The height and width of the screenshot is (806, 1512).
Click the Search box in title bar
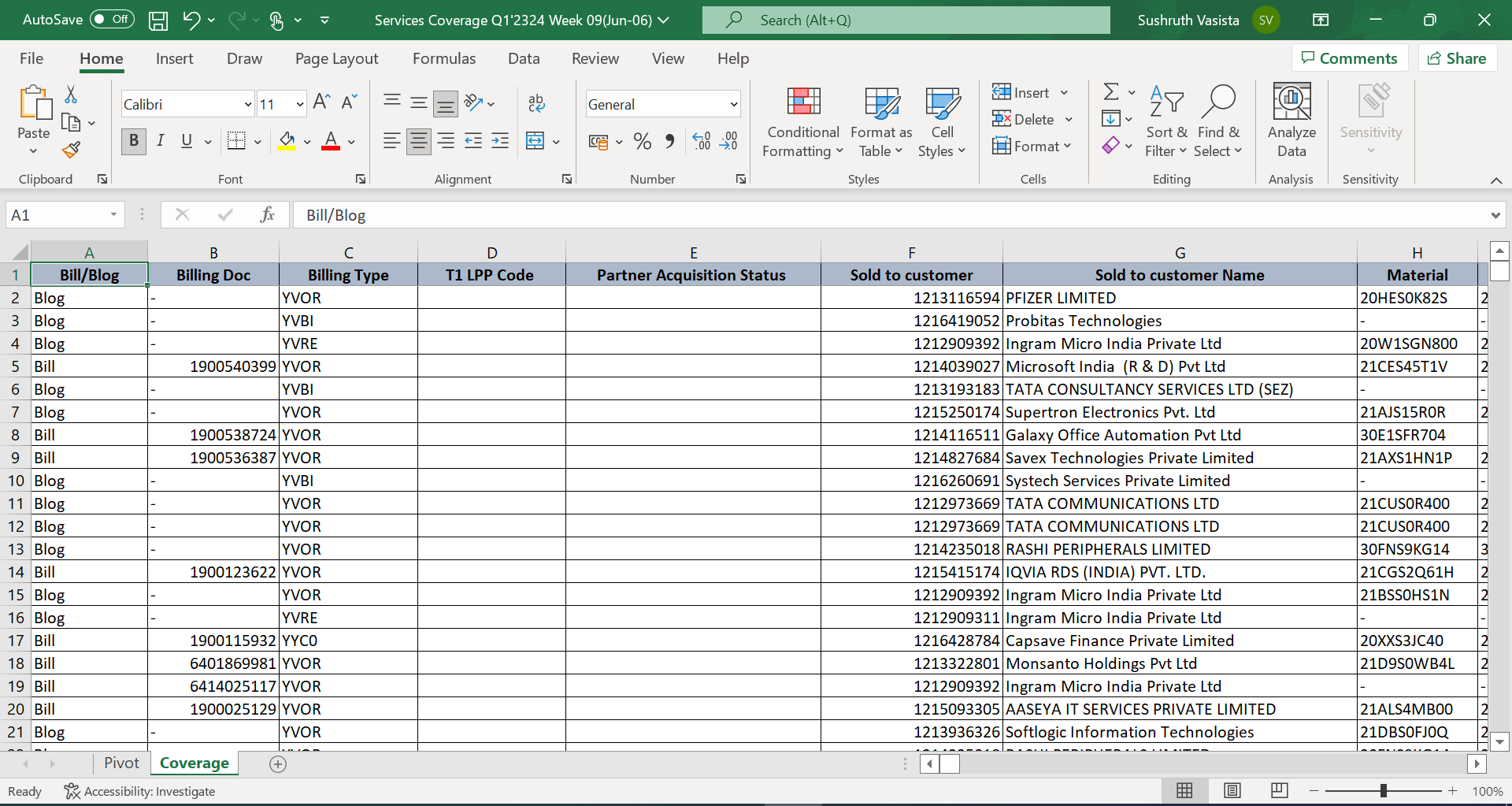pyautogui.click(x=906, y=20)
